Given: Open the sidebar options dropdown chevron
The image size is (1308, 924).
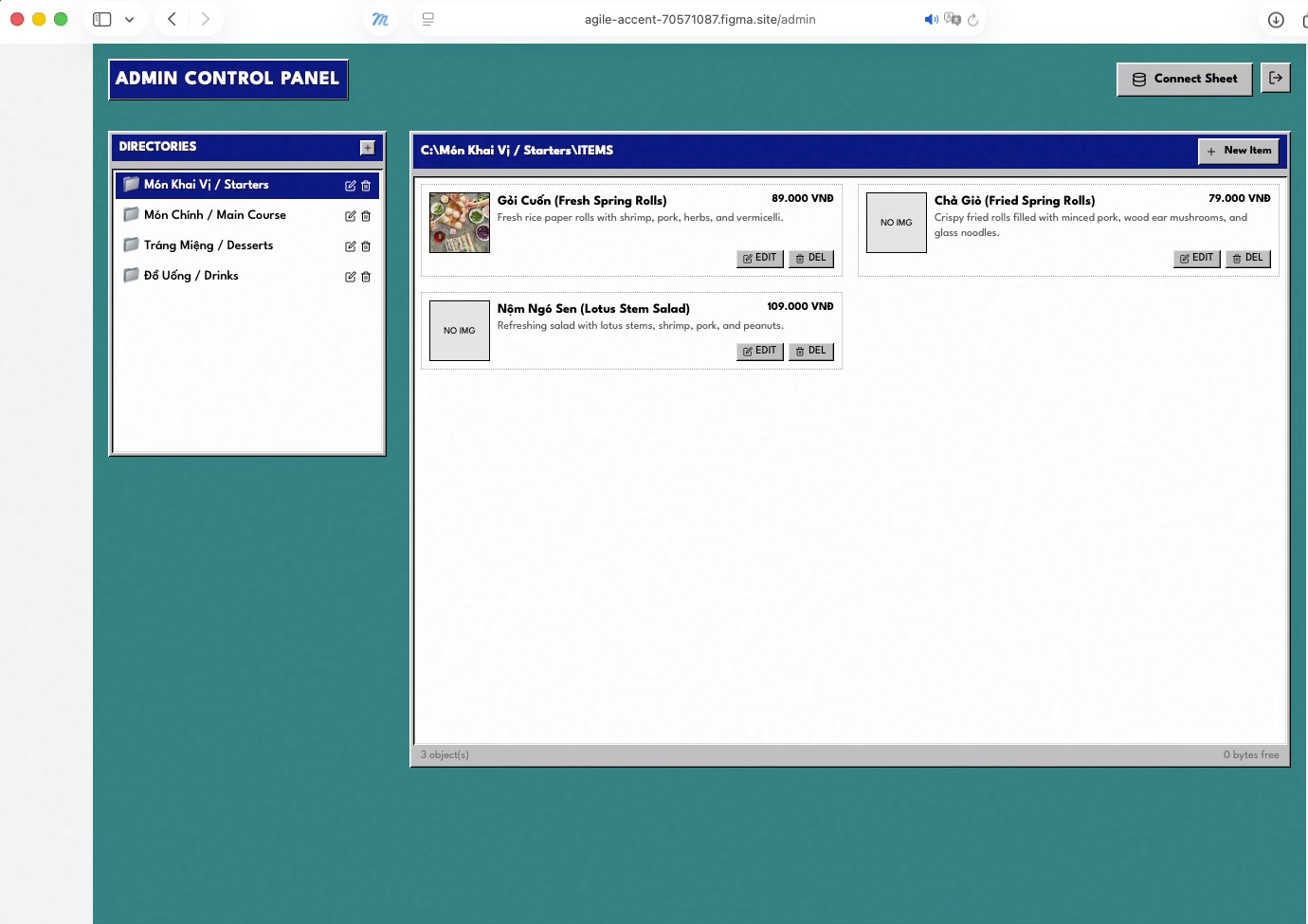Looking at the screenshot, I should (129, 19).
